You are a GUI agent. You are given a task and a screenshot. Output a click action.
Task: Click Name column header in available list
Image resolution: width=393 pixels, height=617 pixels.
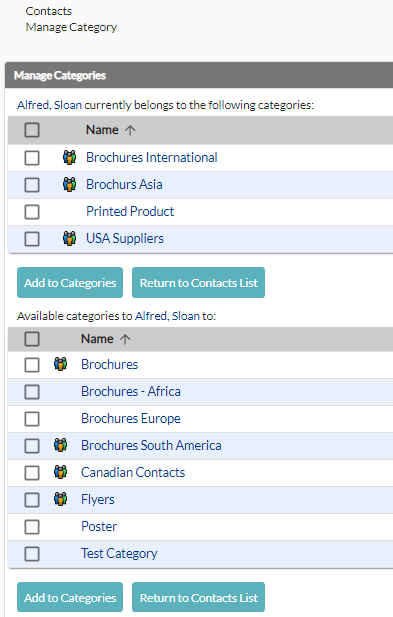(x=97, y=339)
